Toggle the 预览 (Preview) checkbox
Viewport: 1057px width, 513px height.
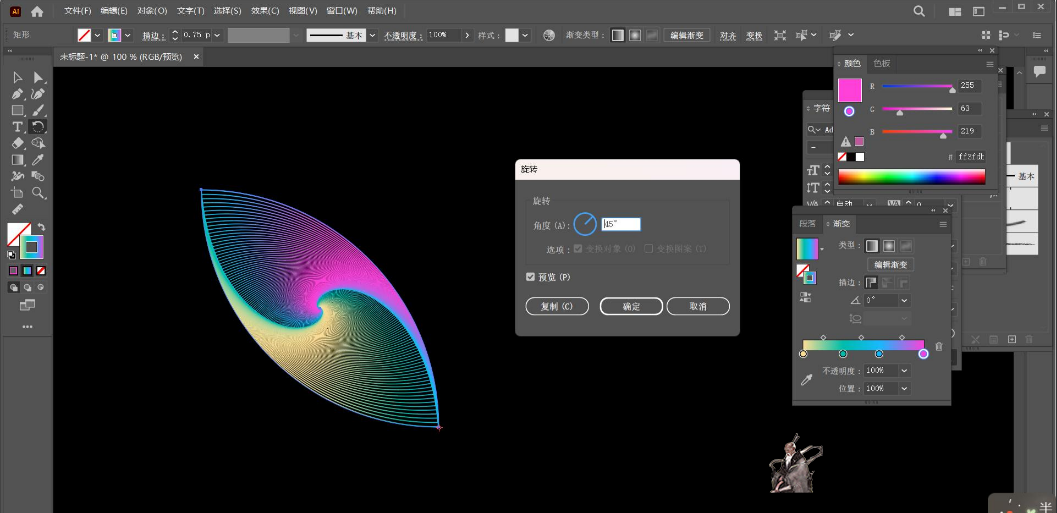[x=530, y=277]
